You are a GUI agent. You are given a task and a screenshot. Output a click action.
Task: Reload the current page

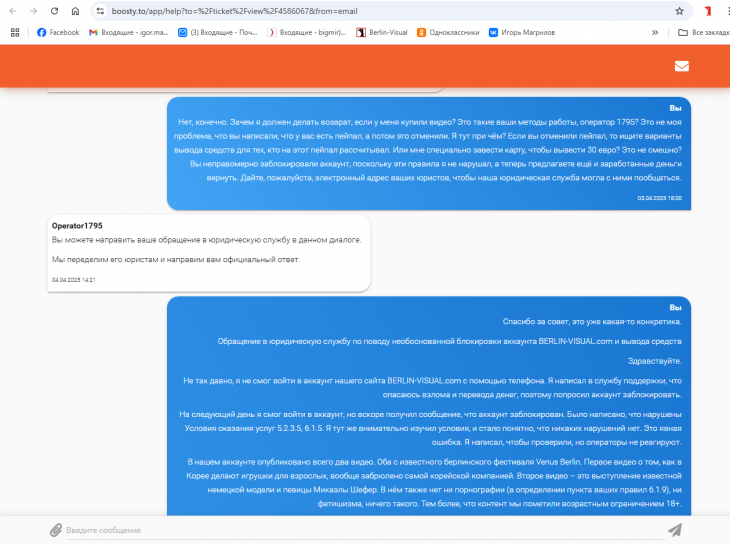(53, 11)
